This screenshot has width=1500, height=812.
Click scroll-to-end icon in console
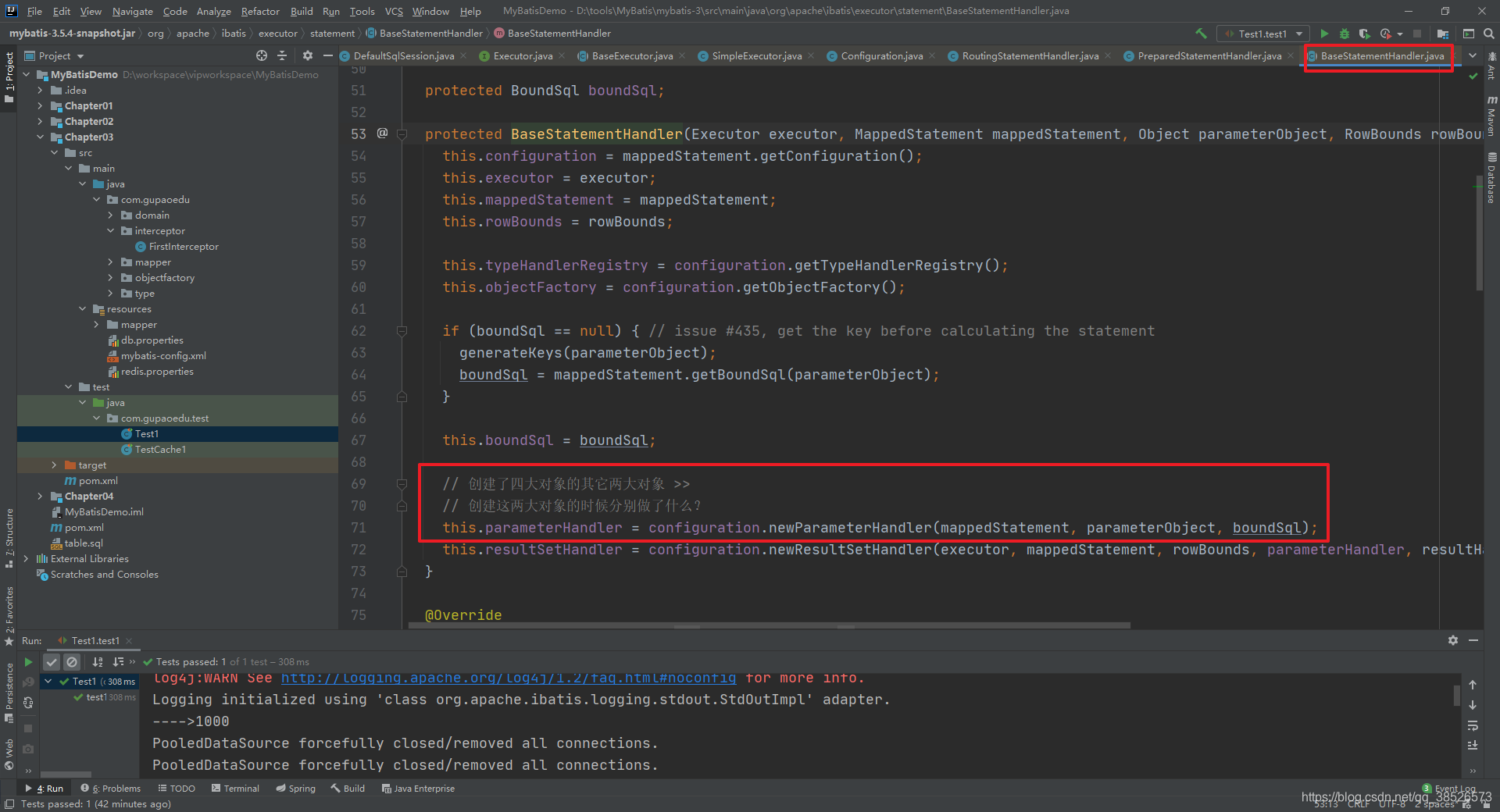point(1473,746)
